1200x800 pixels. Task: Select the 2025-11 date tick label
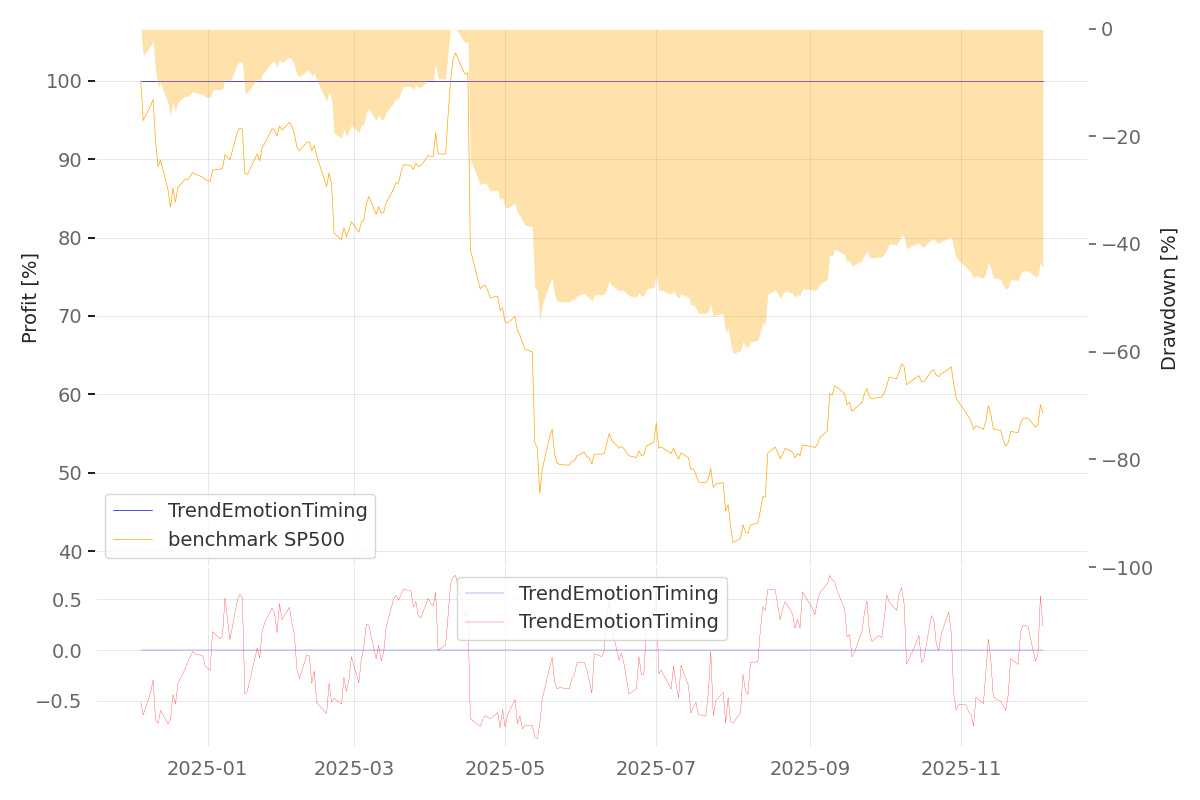point(960,769)
